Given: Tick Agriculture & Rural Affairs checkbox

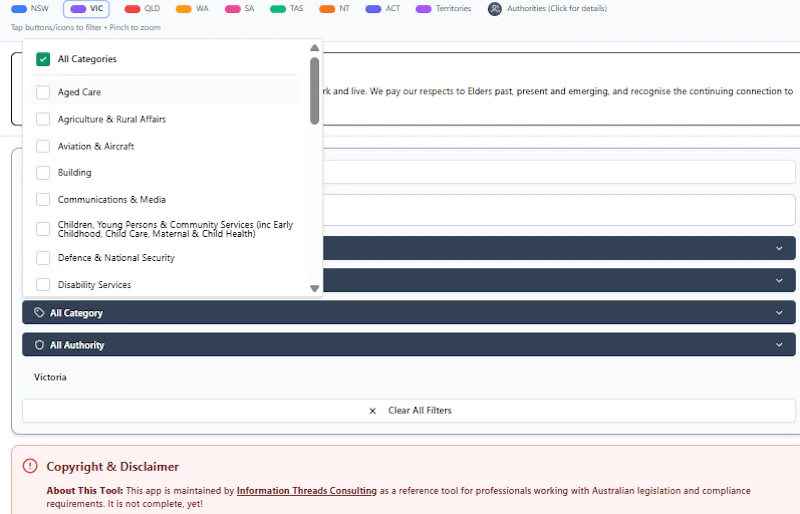Looking at the screenshot, I should pos(43,119).
